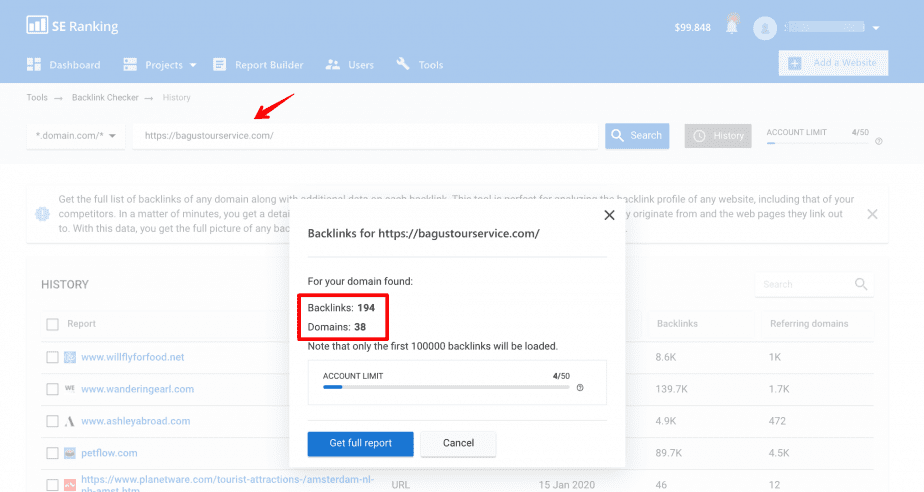Screen dimensions: 924x492
Task: Click the History button
Action: point(718,136)
